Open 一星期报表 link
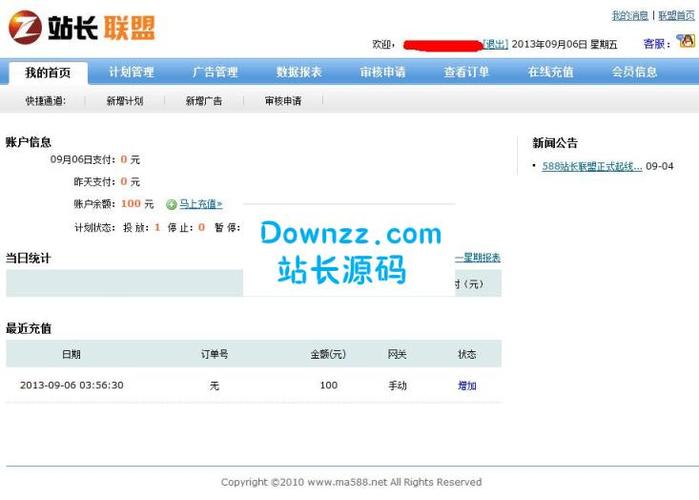The width and height of the screenshot is (699, 500). point(478,258)
